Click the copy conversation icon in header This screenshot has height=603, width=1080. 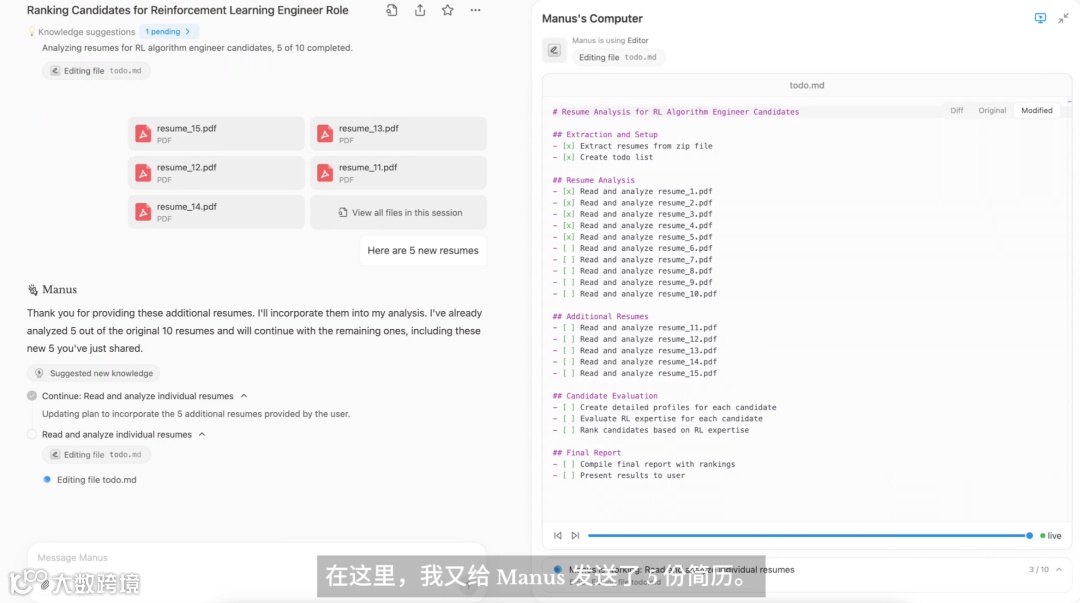click(391, 10)
